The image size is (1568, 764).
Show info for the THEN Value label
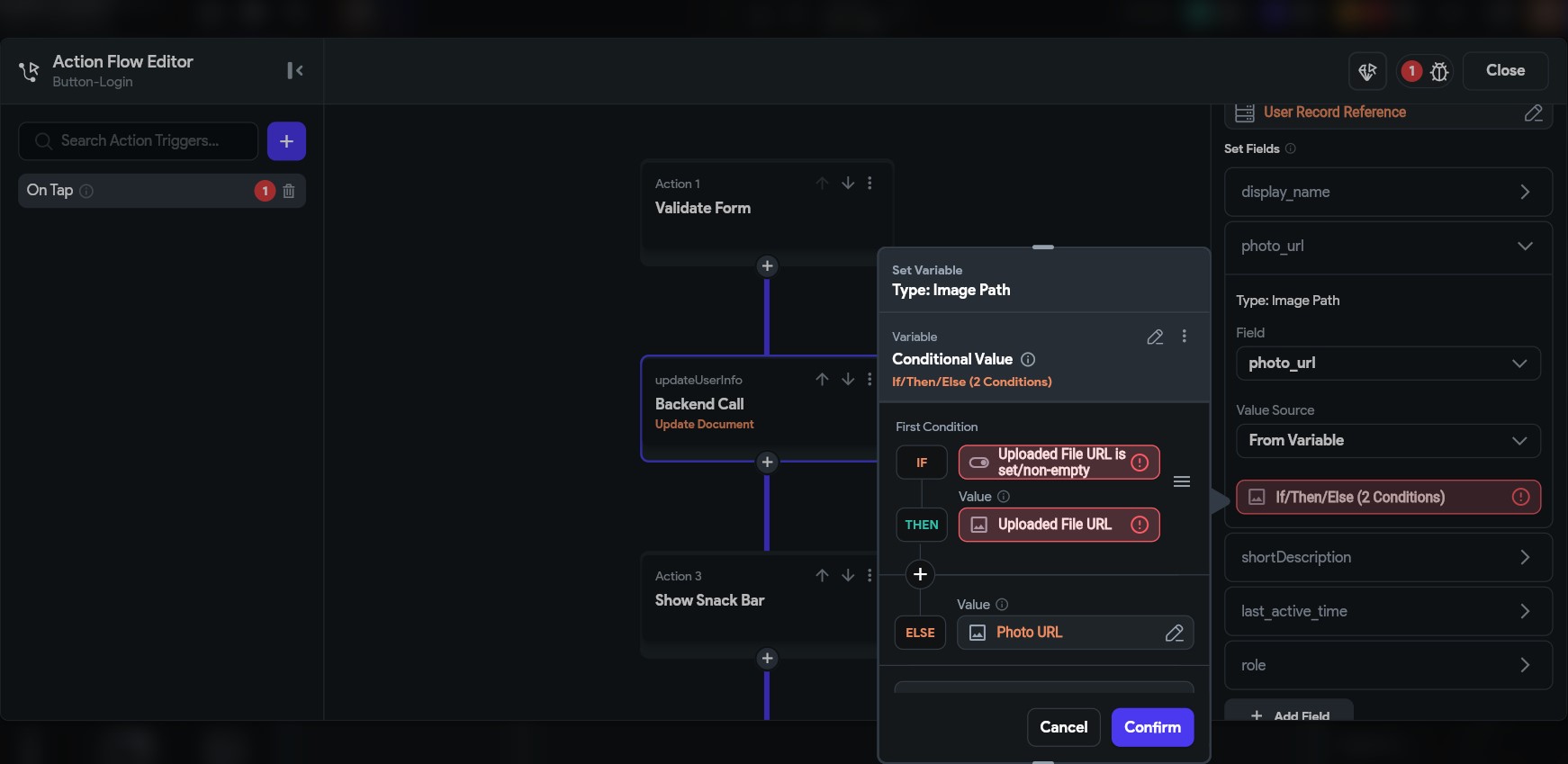pyautogui.click(x=1004, y=497)
